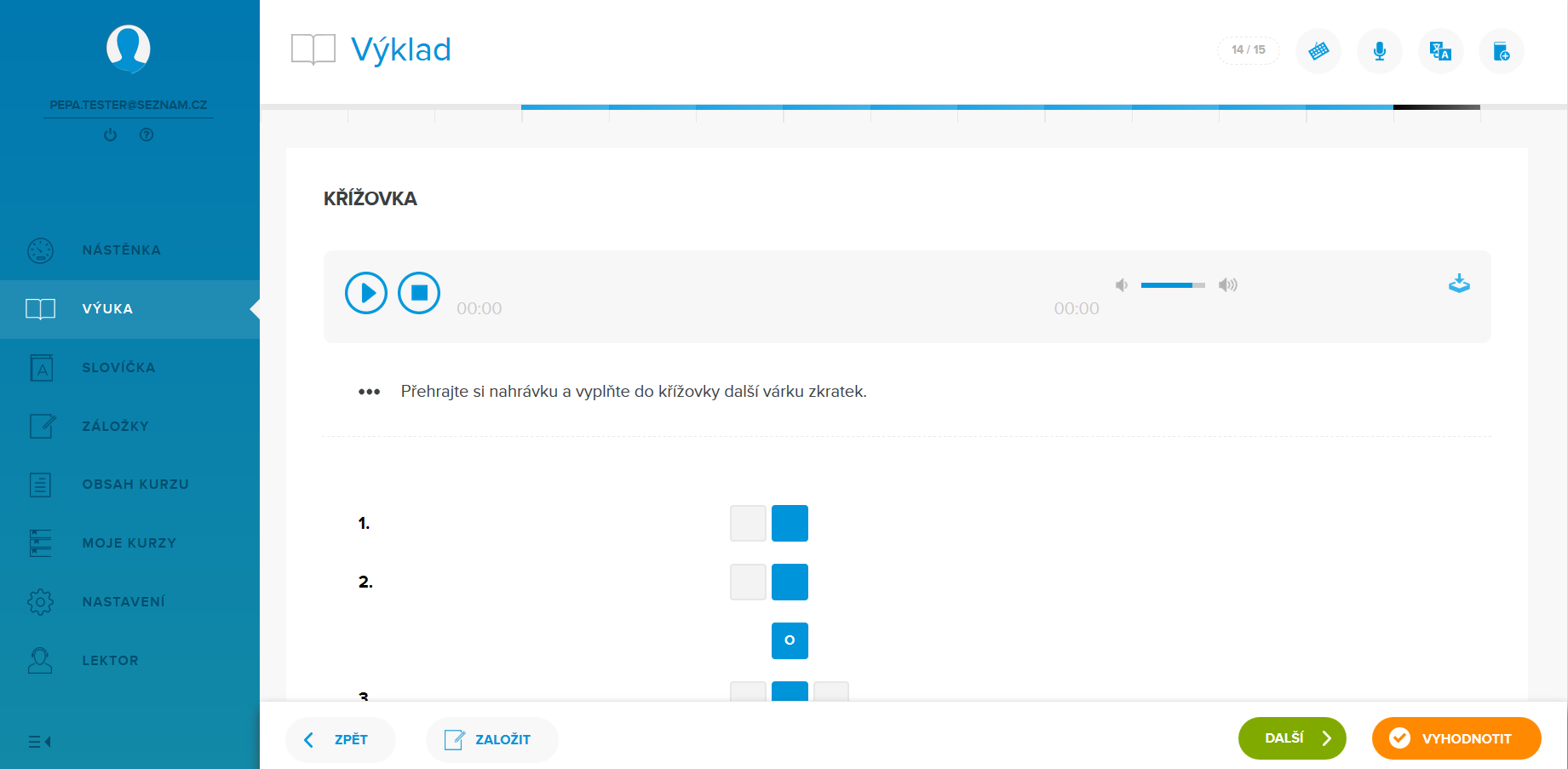Open Nastavení settings page
The width and height of the screenshot is (1568, 769).
tap(123, 602)
